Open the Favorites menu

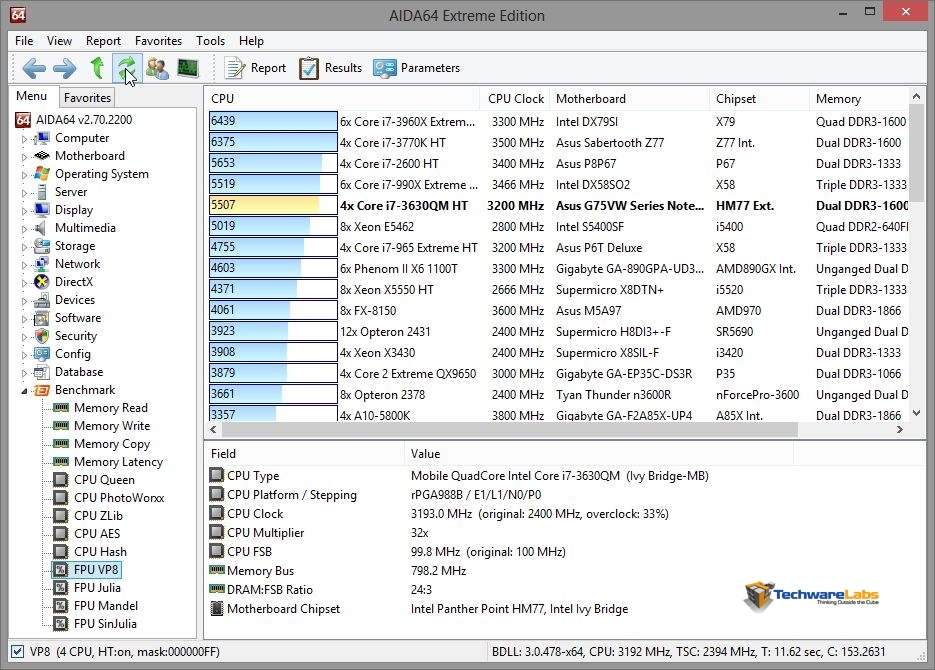pyautogui.click(x=158, y=41)
